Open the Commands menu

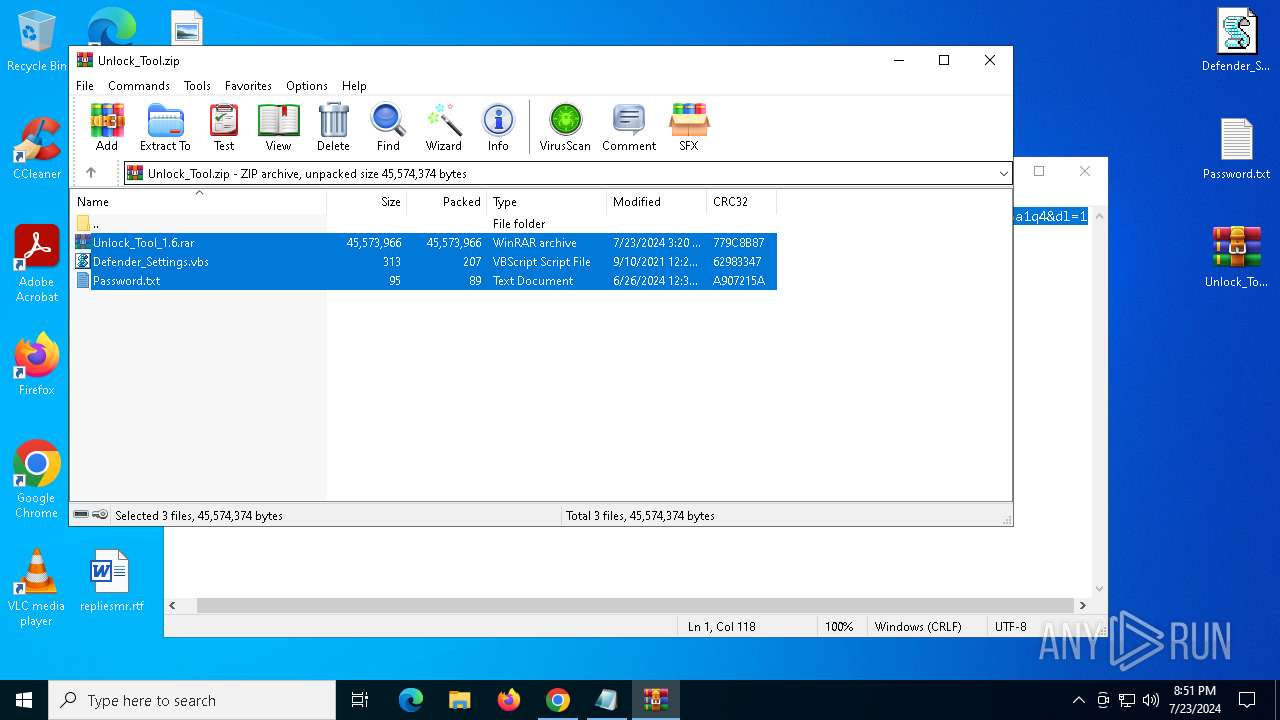139,86
